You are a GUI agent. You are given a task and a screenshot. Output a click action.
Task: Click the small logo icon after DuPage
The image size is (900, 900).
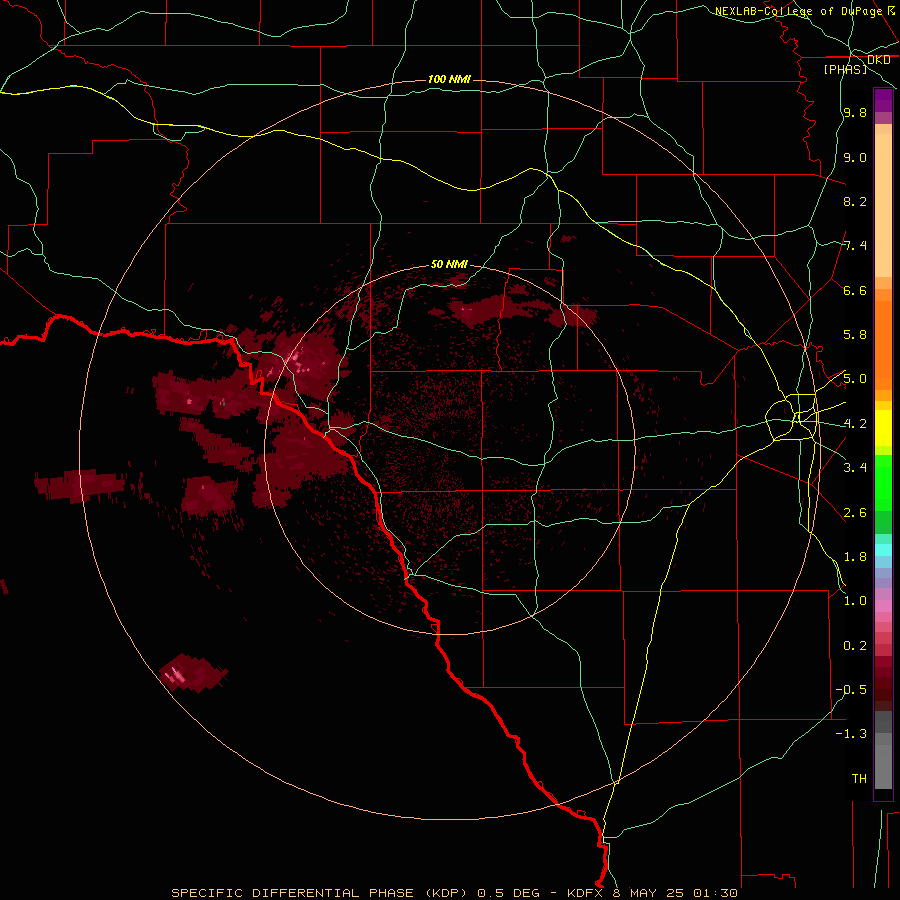[891, 10]
